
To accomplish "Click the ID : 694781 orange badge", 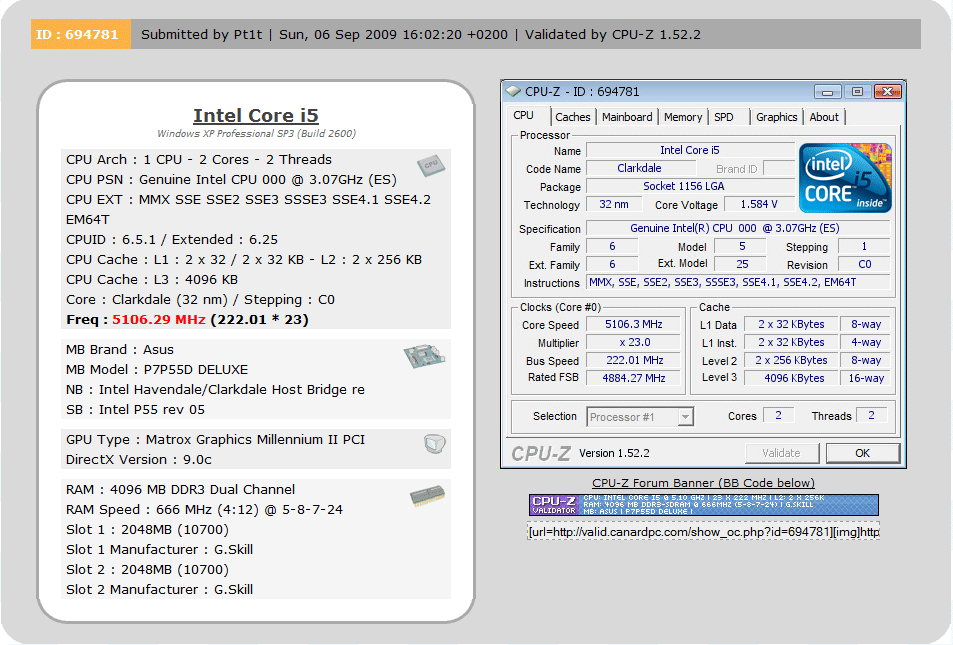I will (x=81, y=34).
